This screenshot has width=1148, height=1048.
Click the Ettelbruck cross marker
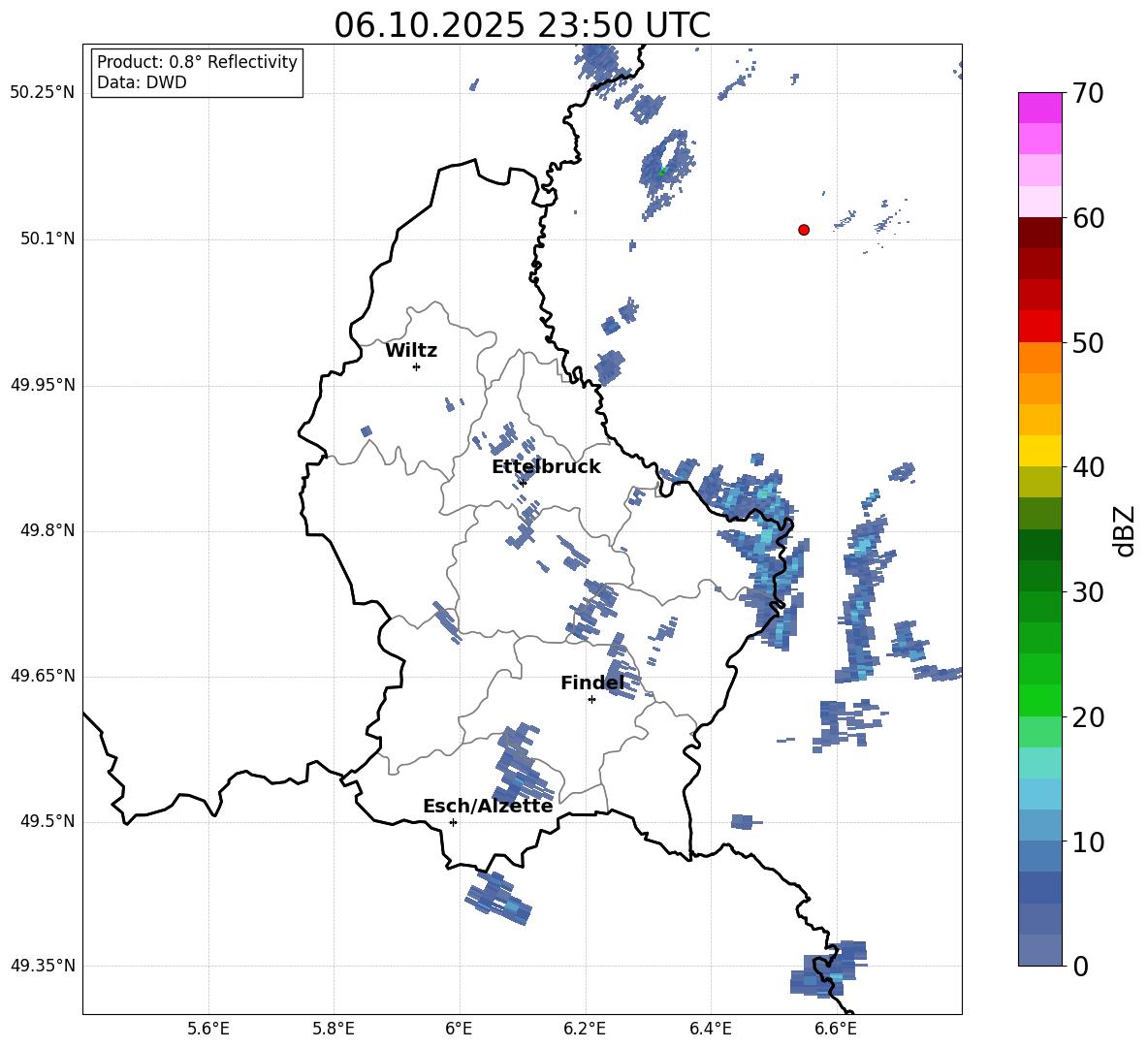[x=524, y=482]
